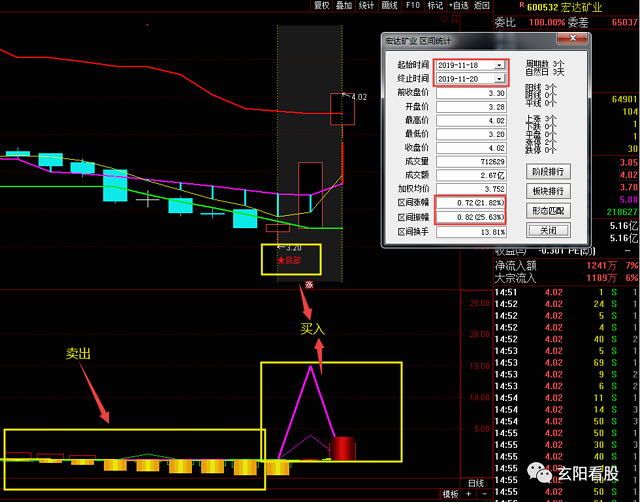Click the 涨 marker below the chart
The image size is (640, 502).
(309, 285)
